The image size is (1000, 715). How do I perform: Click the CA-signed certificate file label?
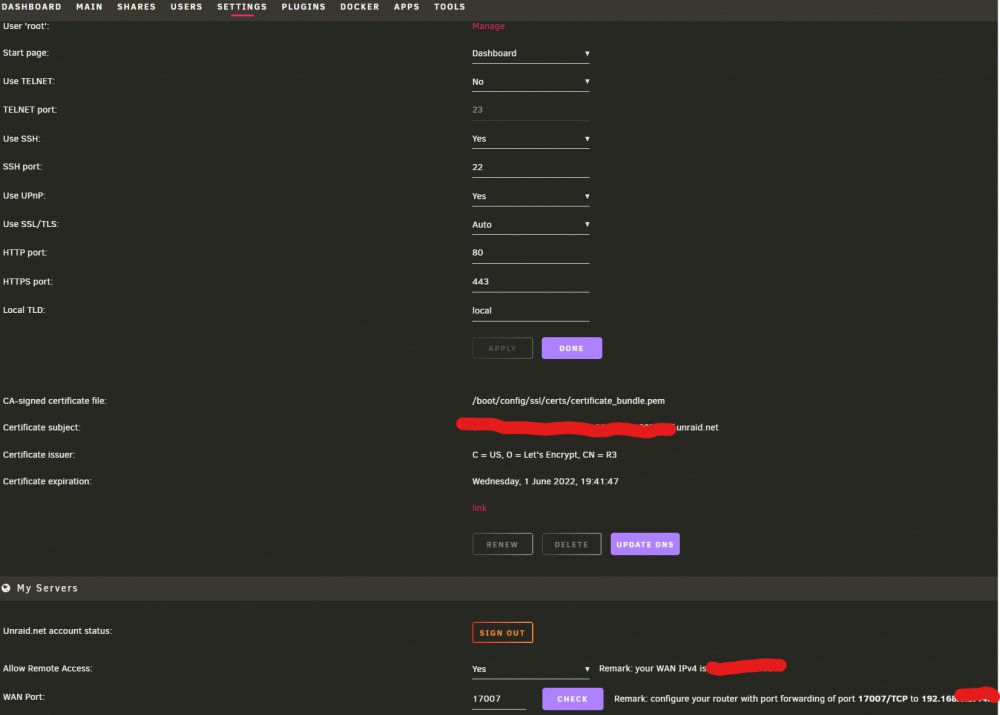pyautogui.click(x=55, y=401)
